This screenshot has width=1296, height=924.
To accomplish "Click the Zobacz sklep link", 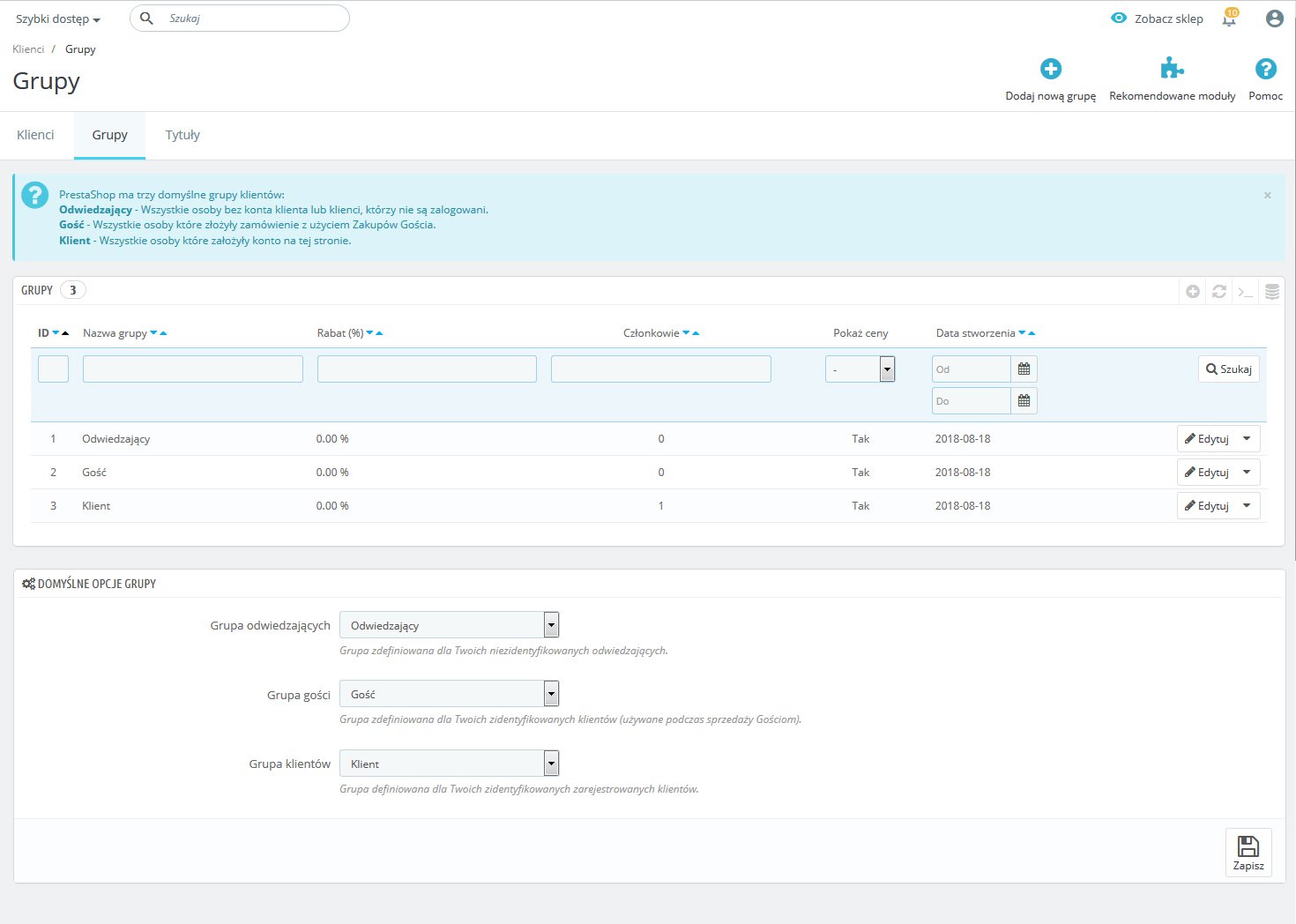I will pos(1158,19).
